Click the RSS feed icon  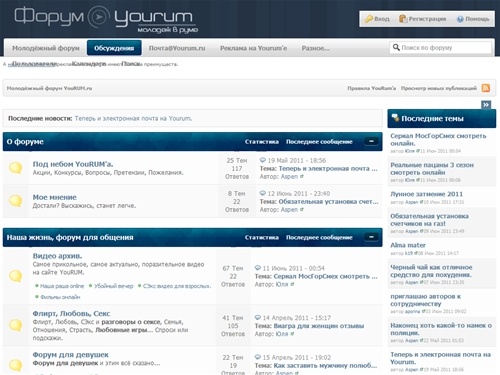coord(486,88)
